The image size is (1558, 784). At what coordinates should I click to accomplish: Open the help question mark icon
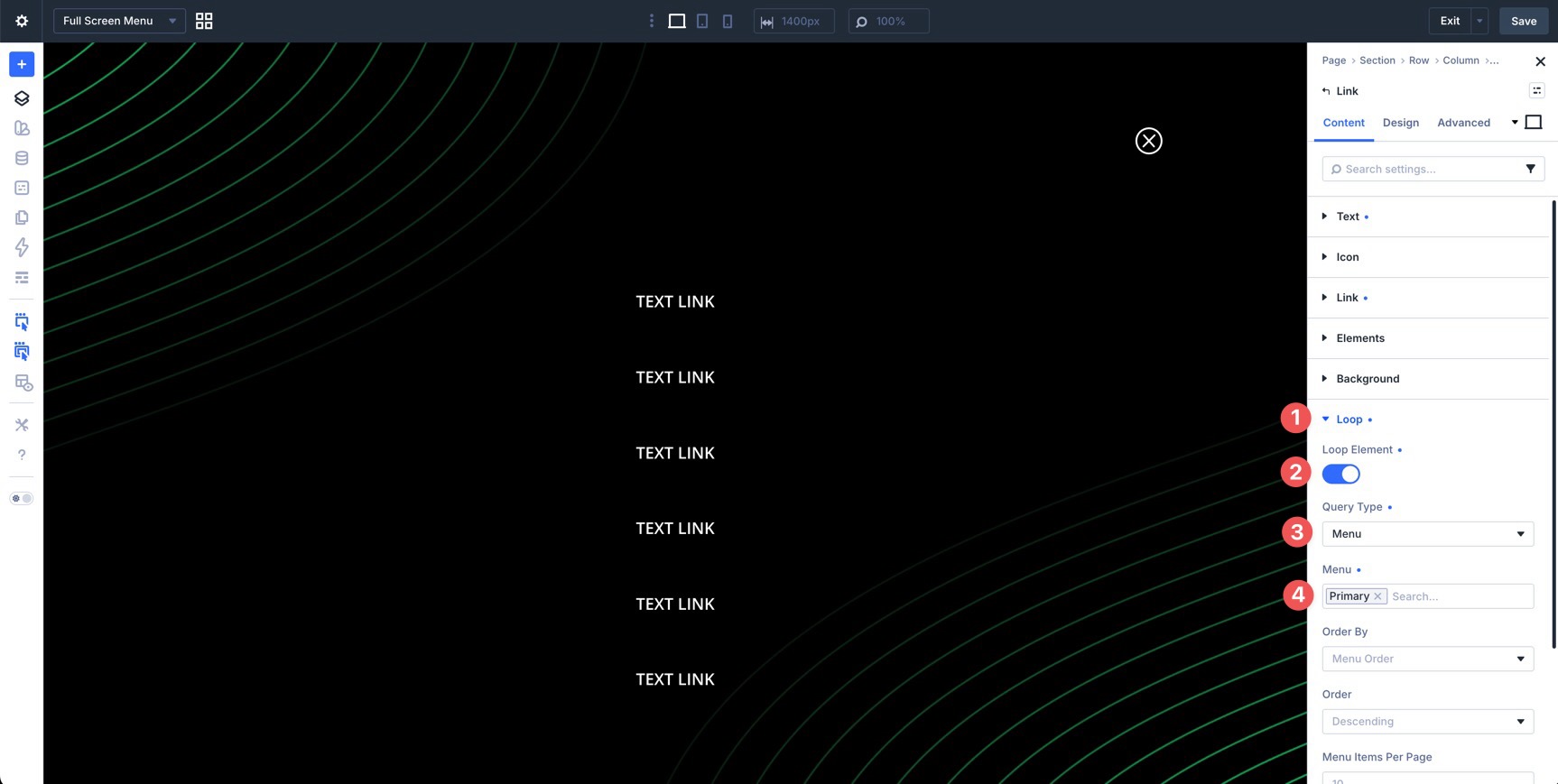coord(22,455)
